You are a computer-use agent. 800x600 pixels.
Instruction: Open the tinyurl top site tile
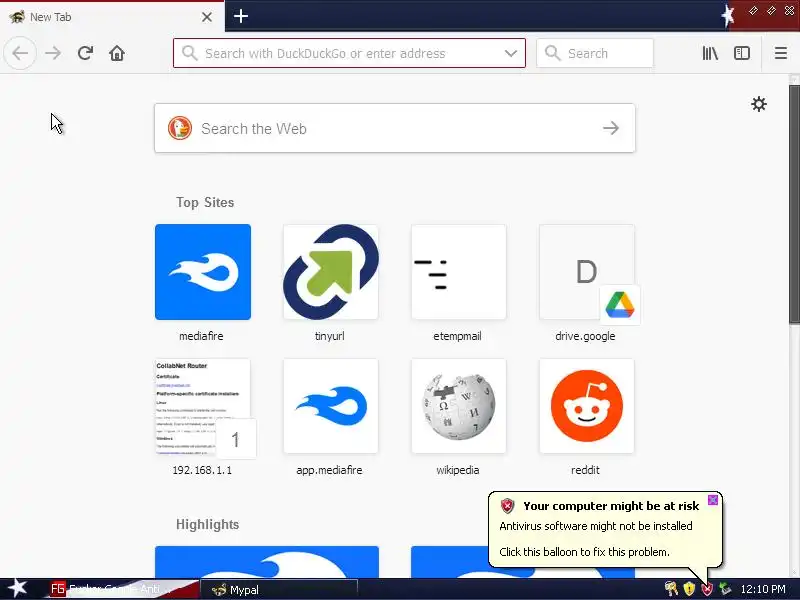coord(331,272)
